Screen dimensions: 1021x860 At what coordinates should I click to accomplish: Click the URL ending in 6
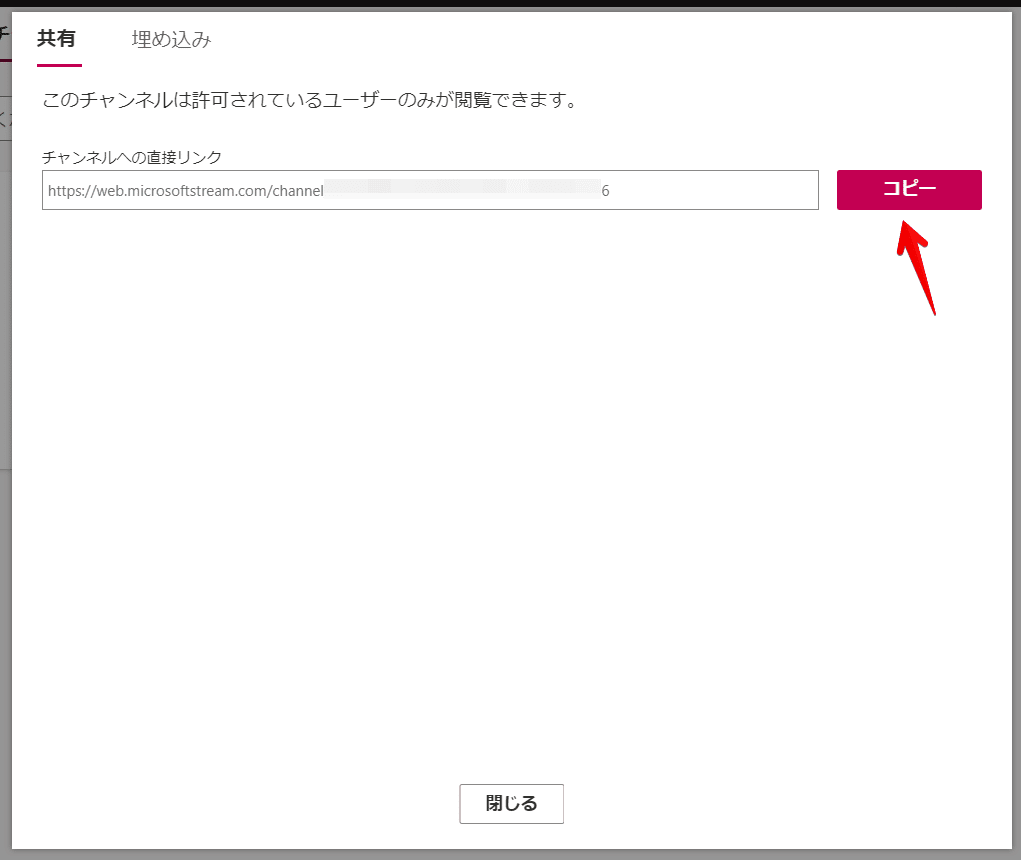click(605, 190)
